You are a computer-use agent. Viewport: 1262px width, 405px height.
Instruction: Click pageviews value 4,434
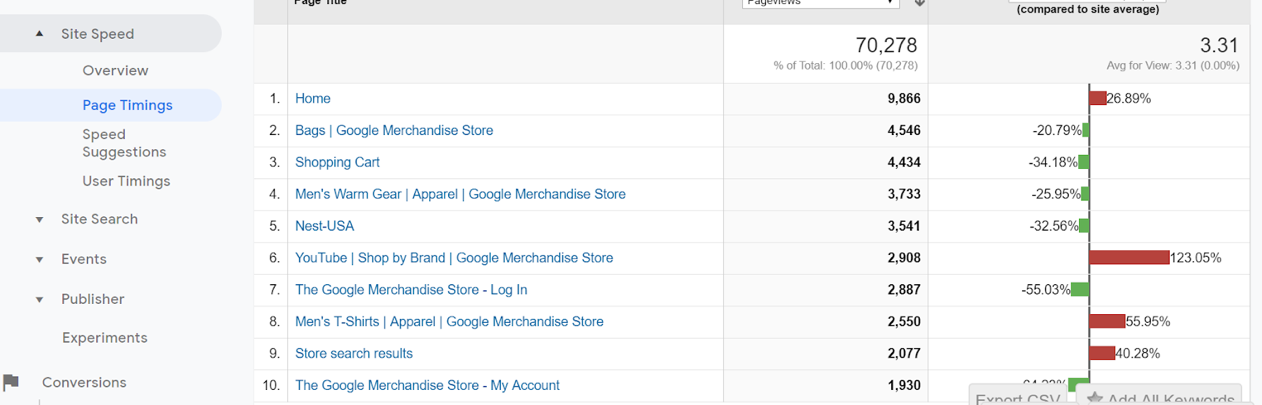[904, 162]
